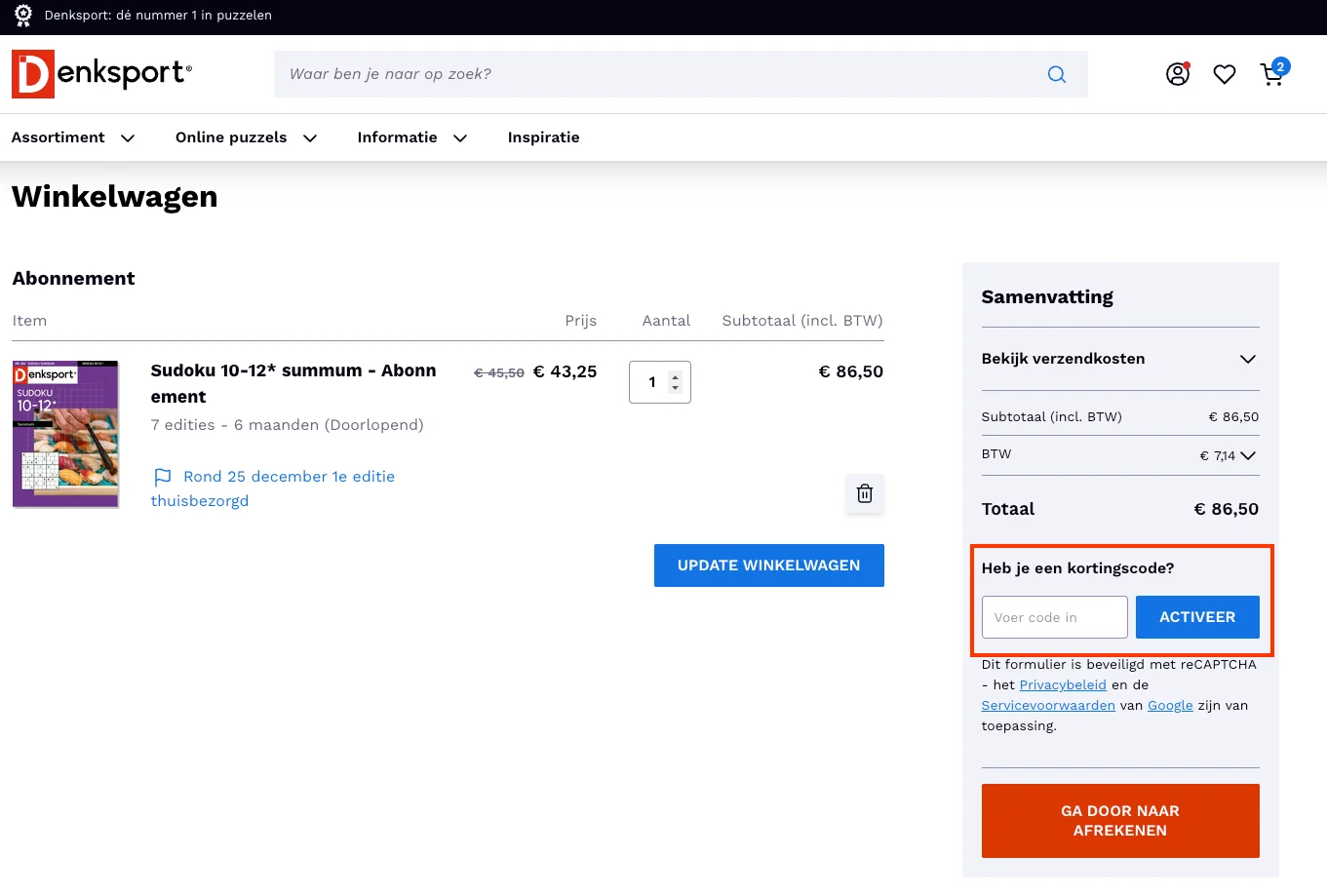Click the Update Winkelwagen button
The width and height of the screenshot is (1327, 896).
768,565
